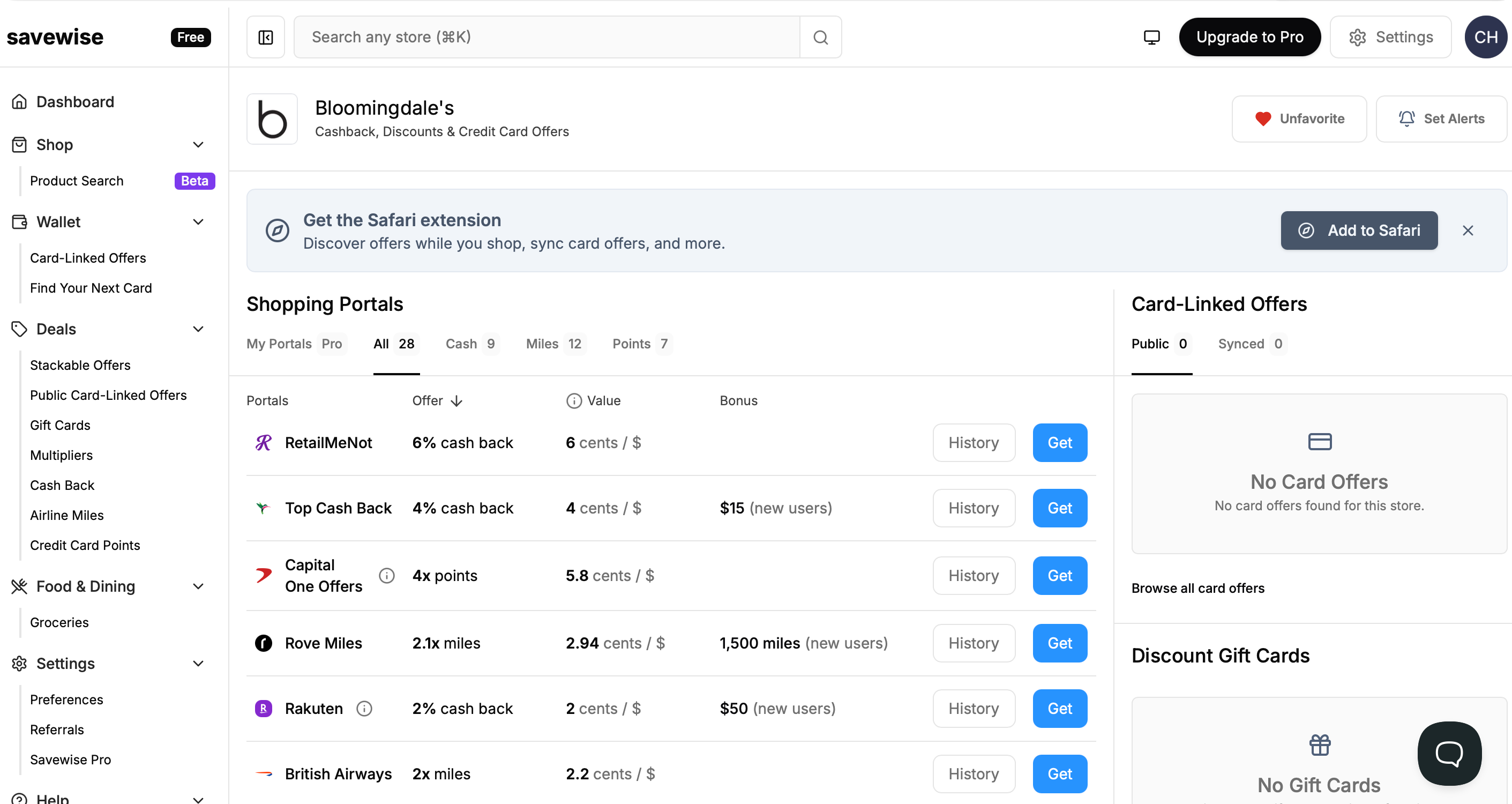Click the Value column info icon

click(573, 400)
